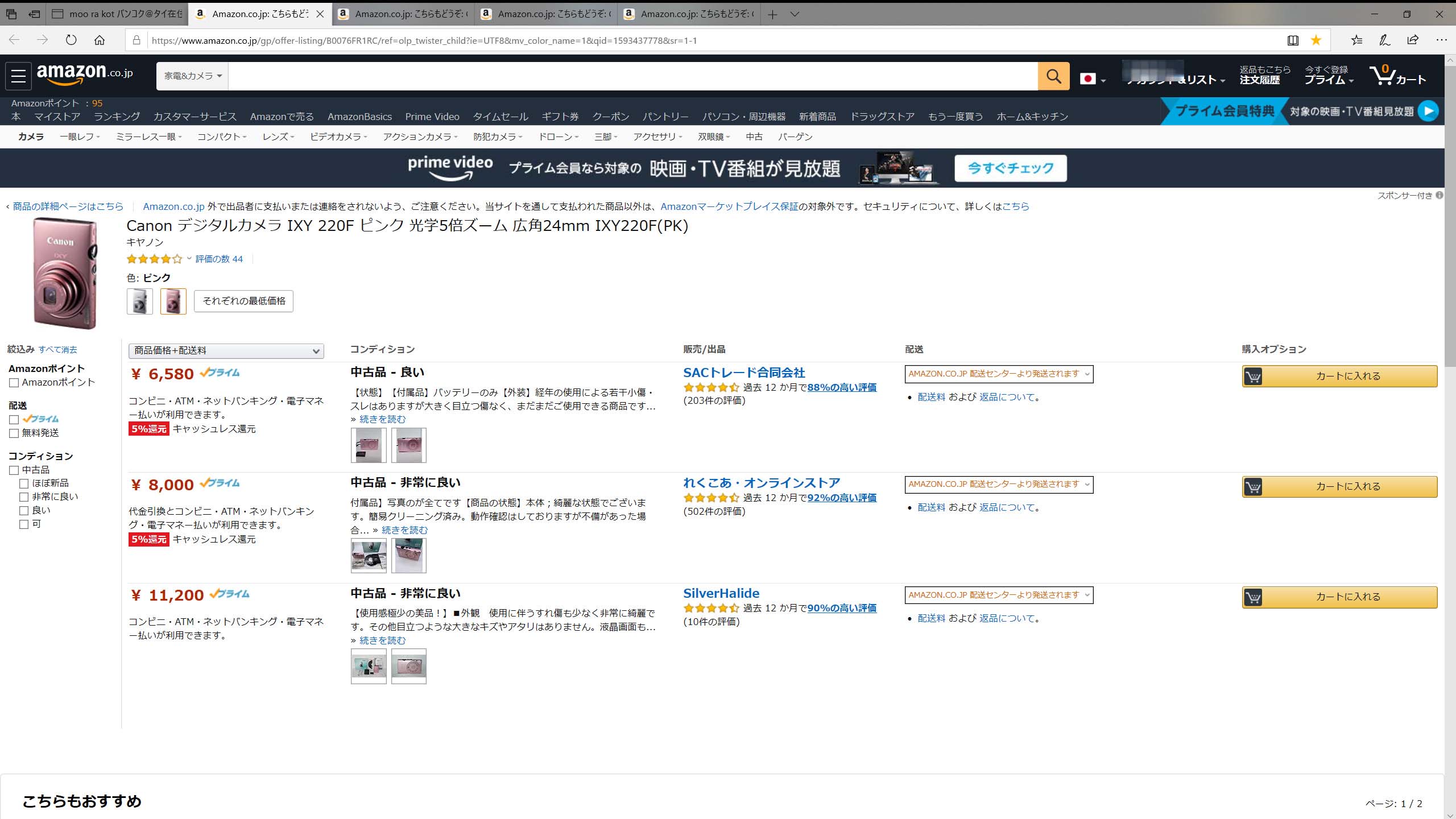This screenshot has height=819, width=1456.
Task: Open the favorites hub icon
Action: (x=1356, y=40)
